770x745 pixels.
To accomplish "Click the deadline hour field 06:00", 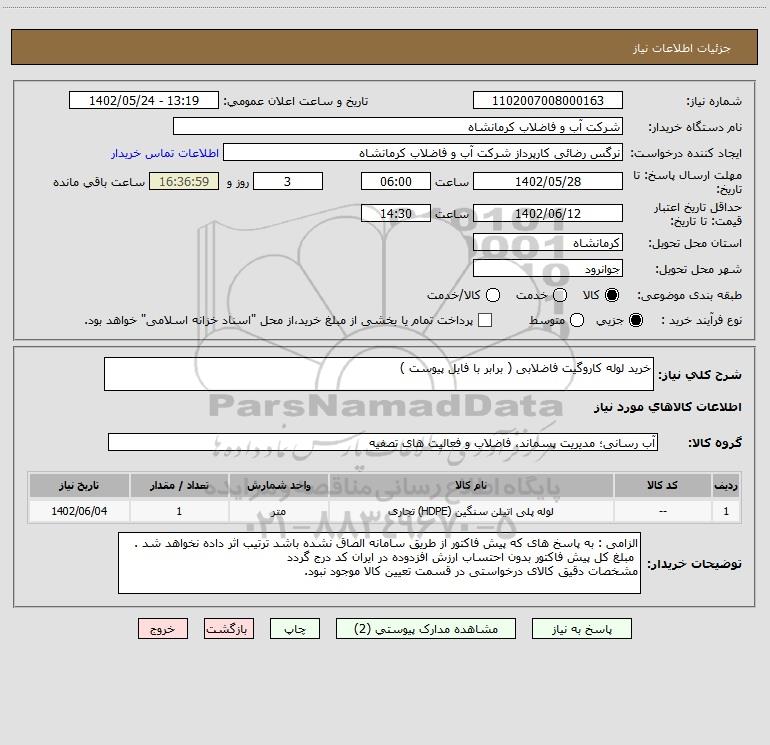I will pyautogui.click(x=396, y=182).
